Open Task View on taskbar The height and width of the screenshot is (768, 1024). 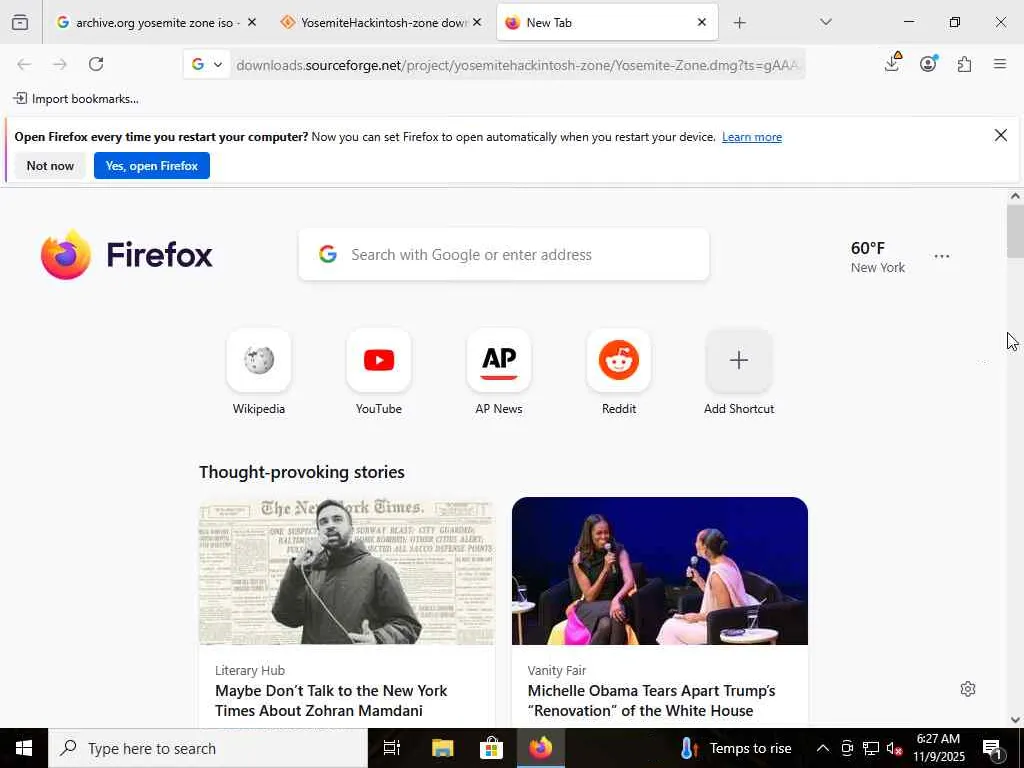pyautogui.click(x=392, y=748)
